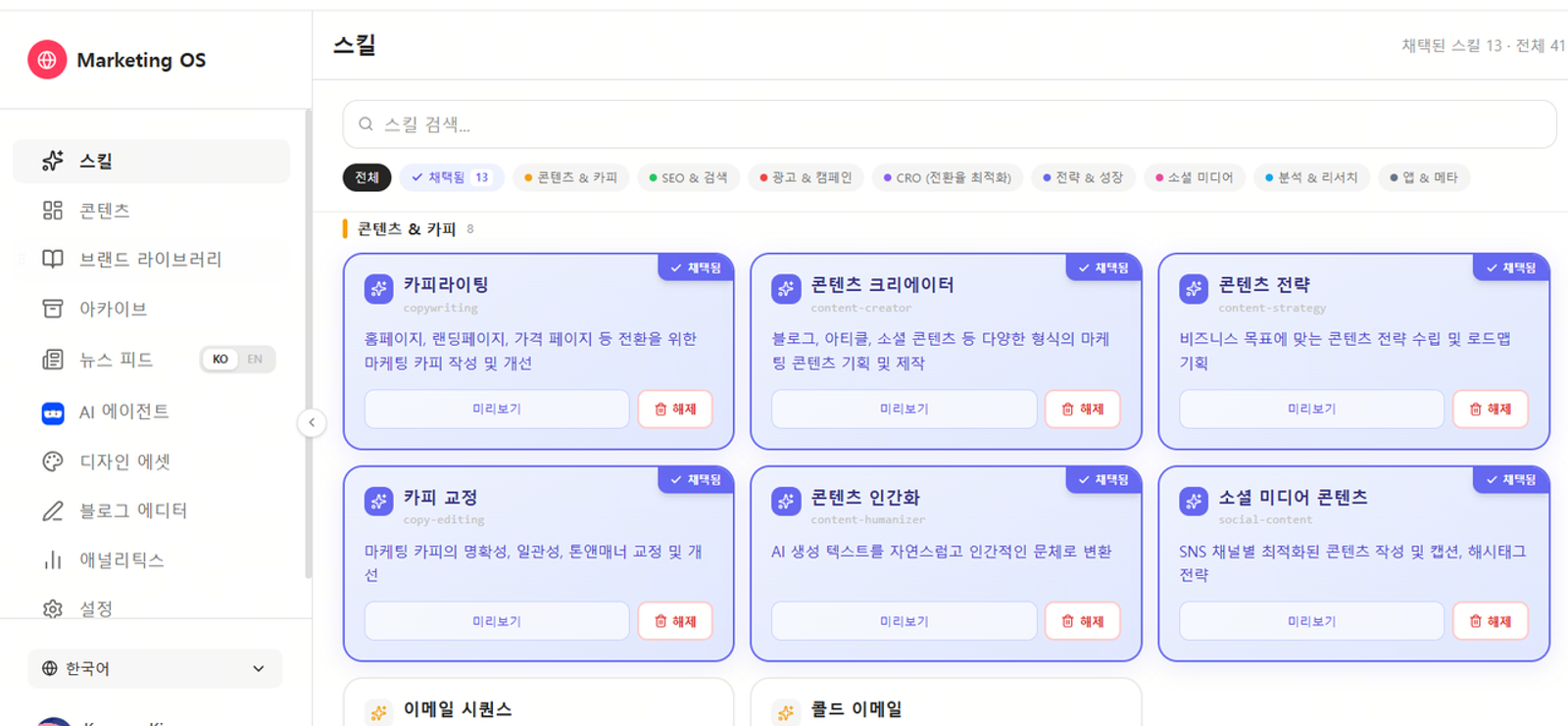
Task: Select the SEO & 검색 category filter
Action: point(688,177)
